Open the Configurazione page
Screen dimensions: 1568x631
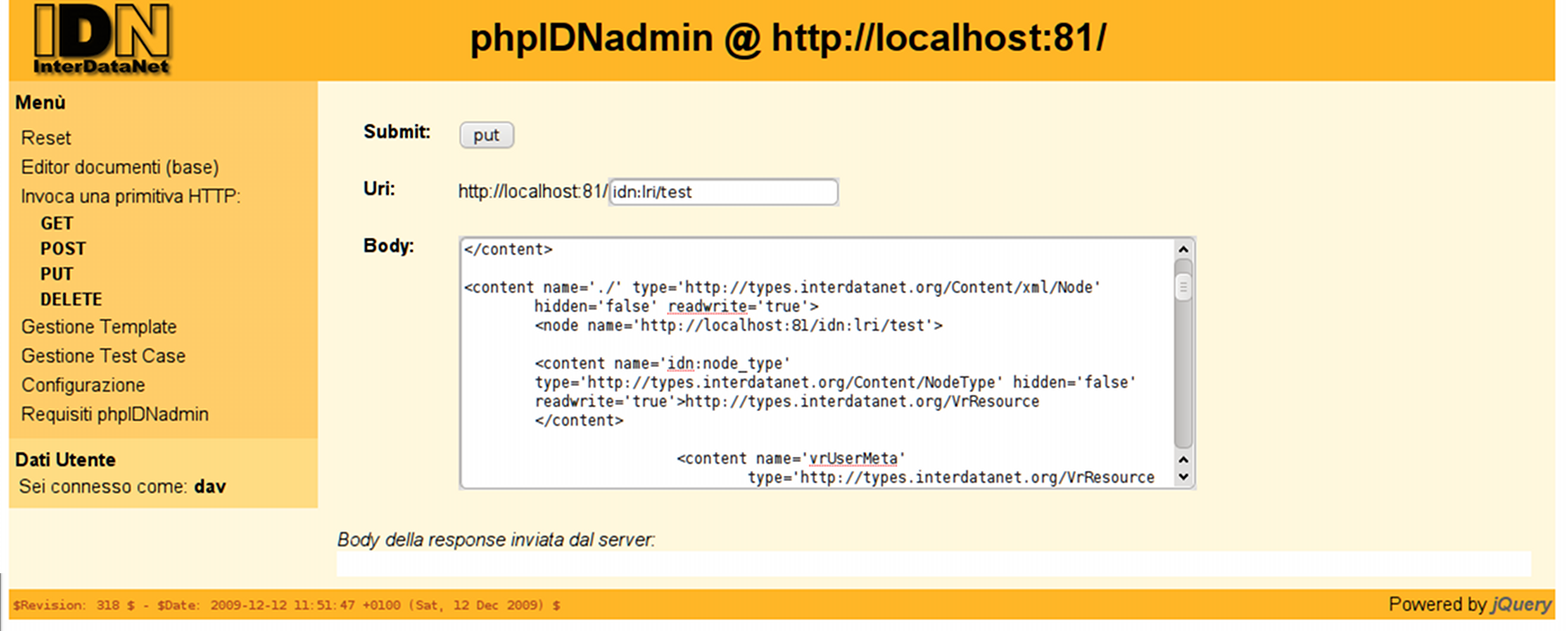coord(83,385)
